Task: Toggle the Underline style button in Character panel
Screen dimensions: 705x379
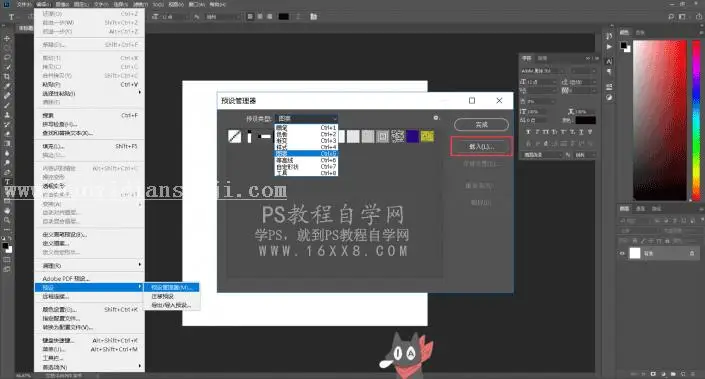Action: coord(581,132)
